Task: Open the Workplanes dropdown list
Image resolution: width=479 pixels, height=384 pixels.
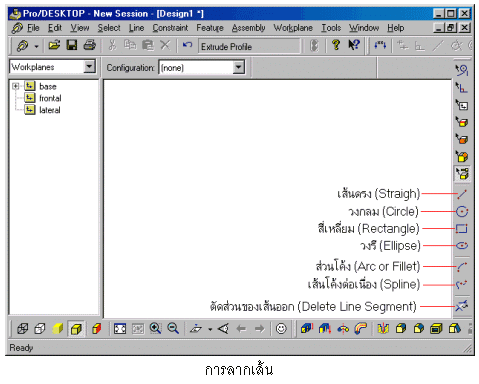Action: click(x=89, y=67)
